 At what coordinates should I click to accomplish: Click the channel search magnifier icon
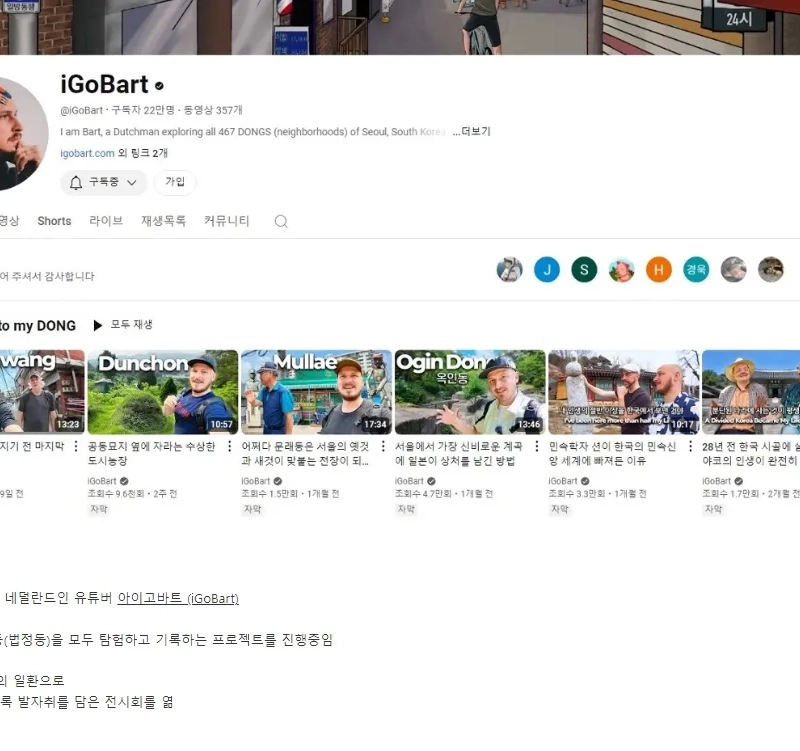click(281, 221)
